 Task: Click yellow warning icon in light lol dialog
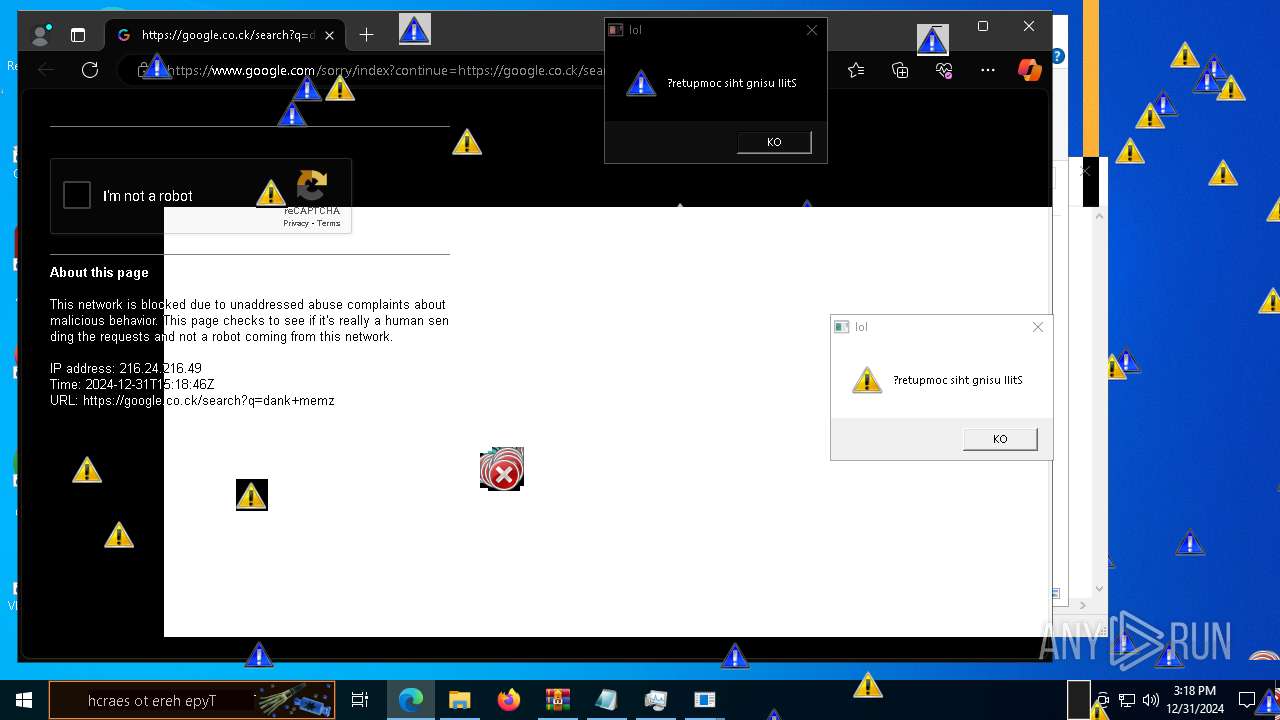point(867,380)
